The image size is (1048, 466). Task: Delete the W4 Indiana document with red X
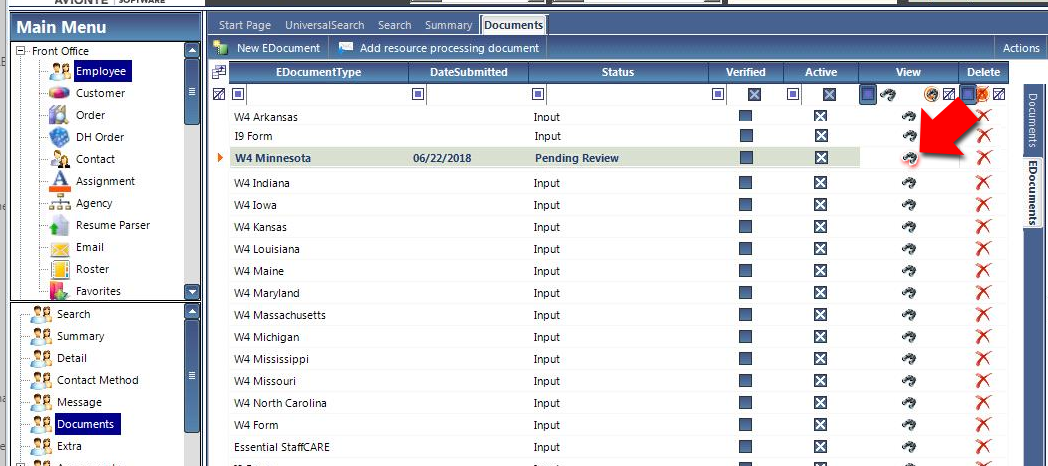983,183
